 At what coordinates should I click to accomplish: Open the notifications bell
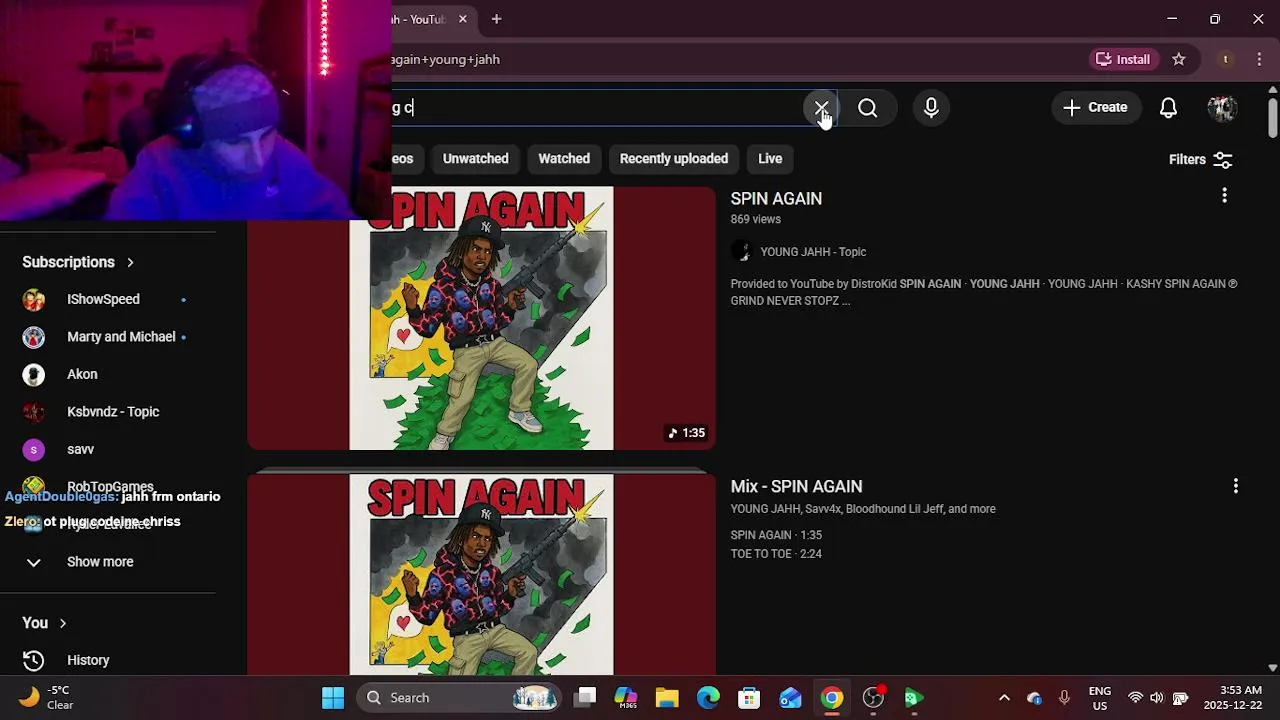tap(1168, 108)
